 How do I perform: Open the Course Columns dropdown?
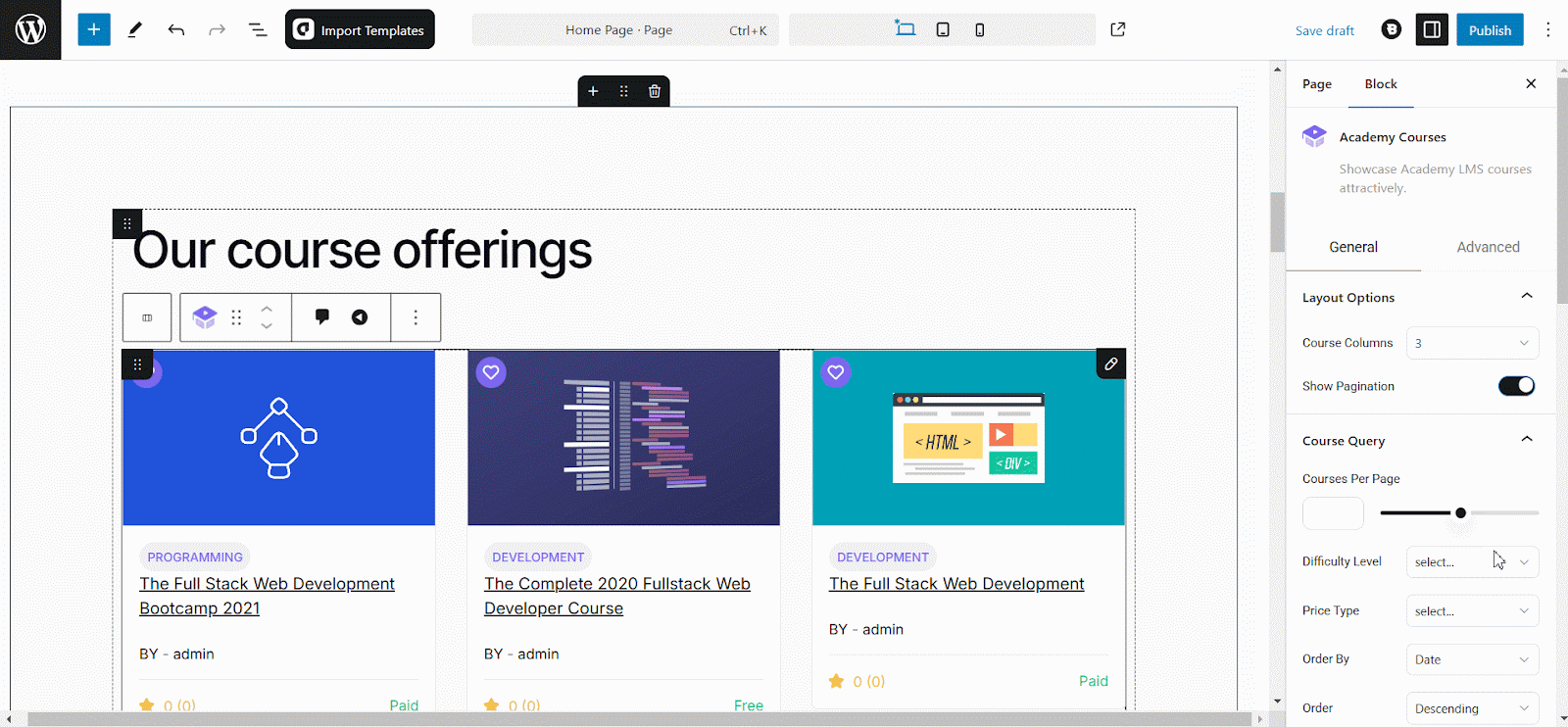click(x=1472, y=343)
